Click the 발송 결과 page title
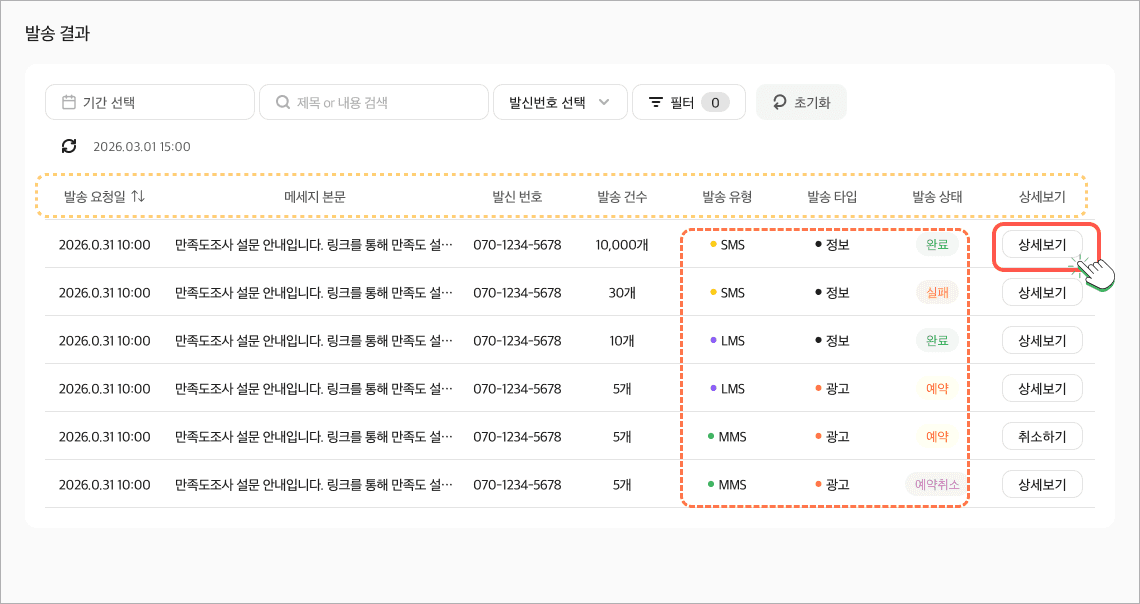 point(57,33)
